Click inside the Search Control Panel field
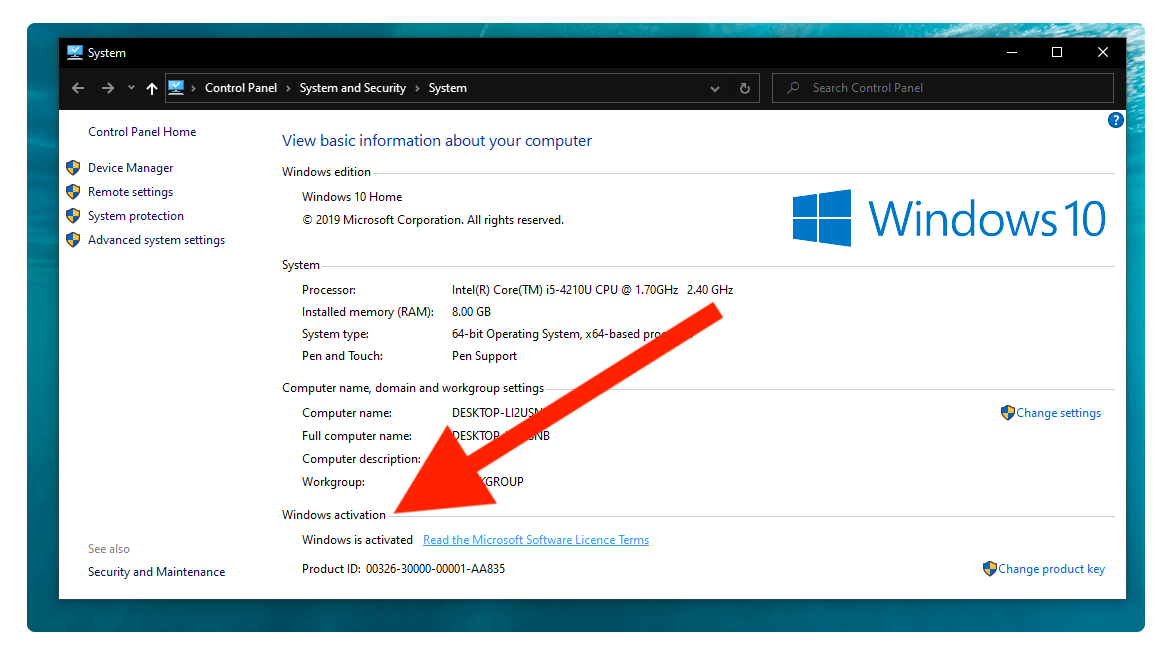The image size is (1172, 654). point(900,87)
